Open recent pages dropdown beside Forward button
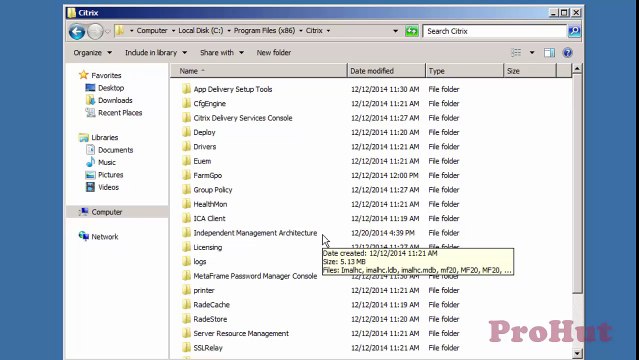The image size is (639, 360). point(108,31)
